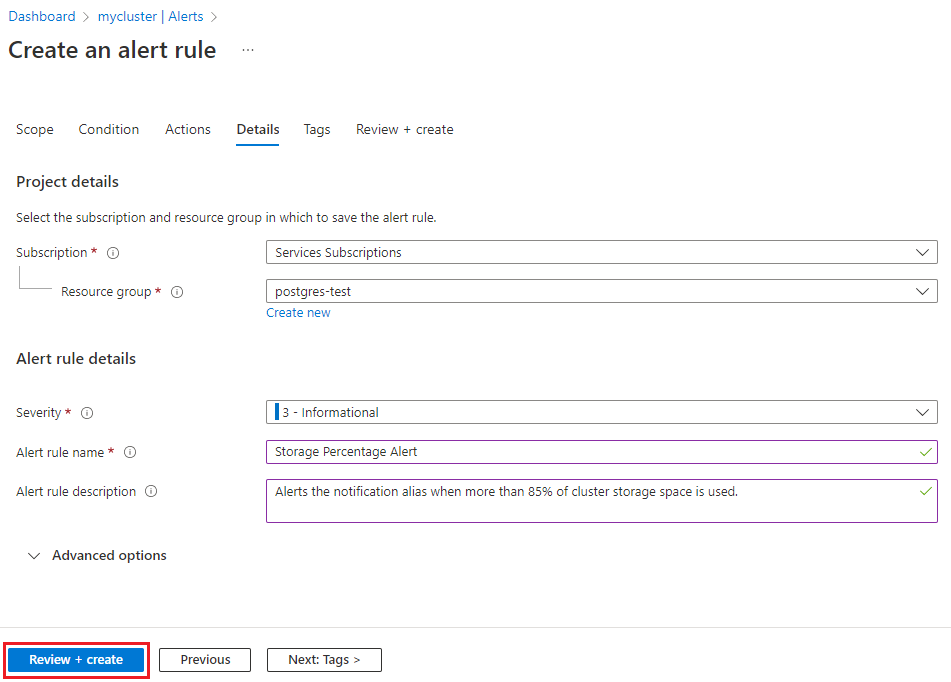This screenshot has height=682, width=951.
Task: Click the Create new resource group link
Action: (298, 312)
